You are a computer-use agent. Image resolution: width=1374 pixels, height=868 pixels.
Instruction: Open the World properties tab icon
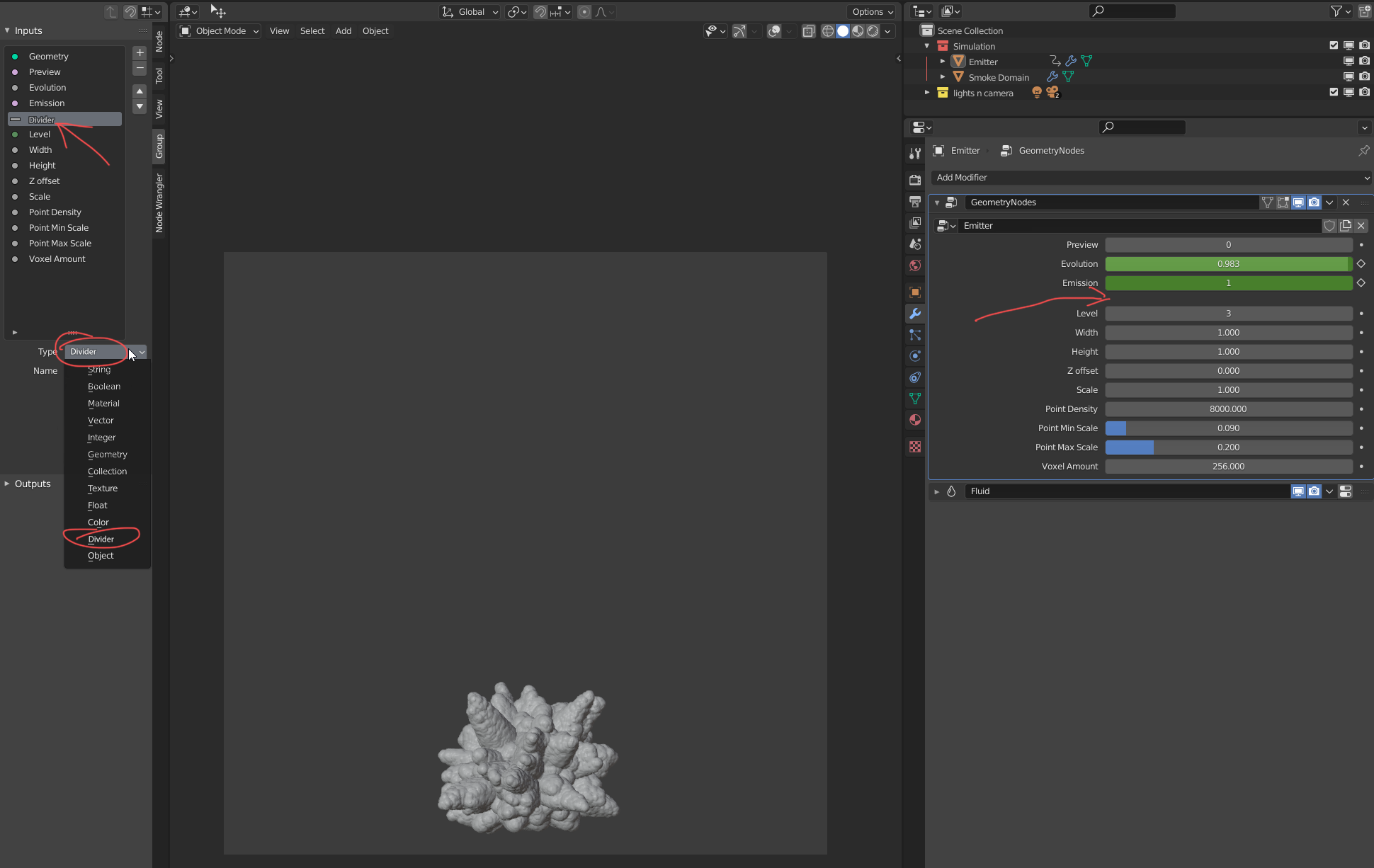915,265
